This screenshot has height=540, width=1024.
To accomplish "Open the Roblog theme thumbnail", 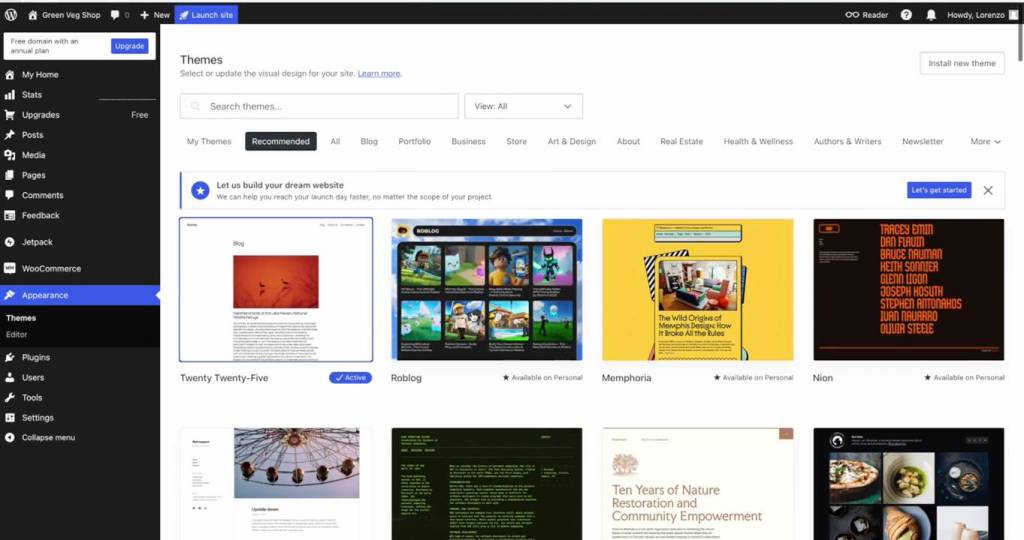I will pyautogui.click(x=486, y=290).
